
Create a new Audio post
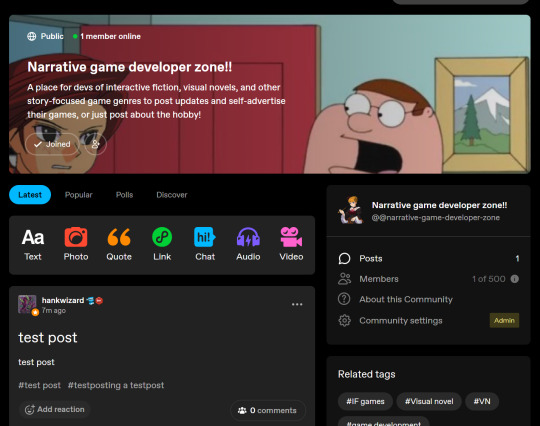click(248, 245)
